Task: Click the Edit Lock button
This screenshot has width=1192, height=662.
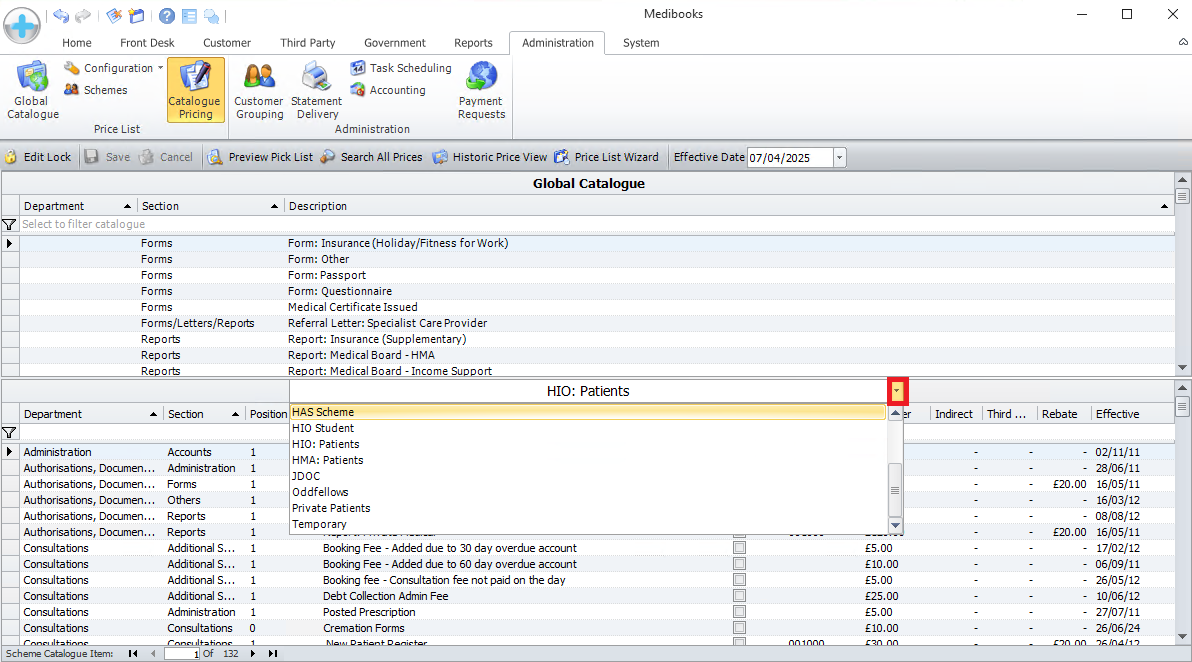Action: point(38,157)
